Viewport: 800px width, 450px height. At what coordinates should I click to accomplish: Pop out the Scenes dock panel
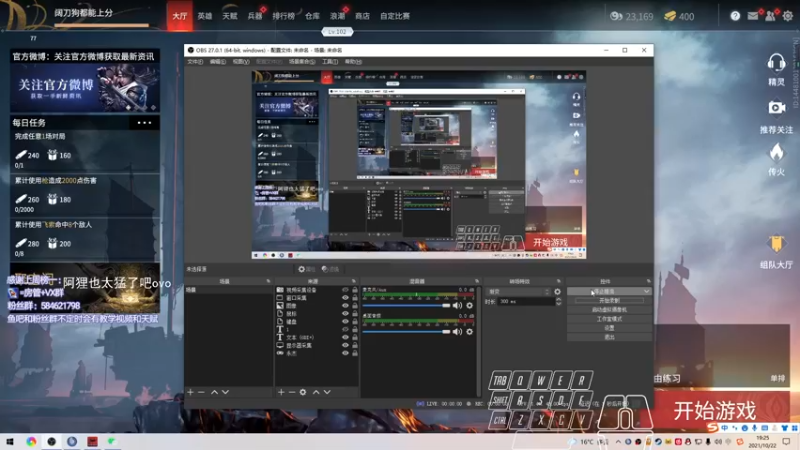[268, 281]
